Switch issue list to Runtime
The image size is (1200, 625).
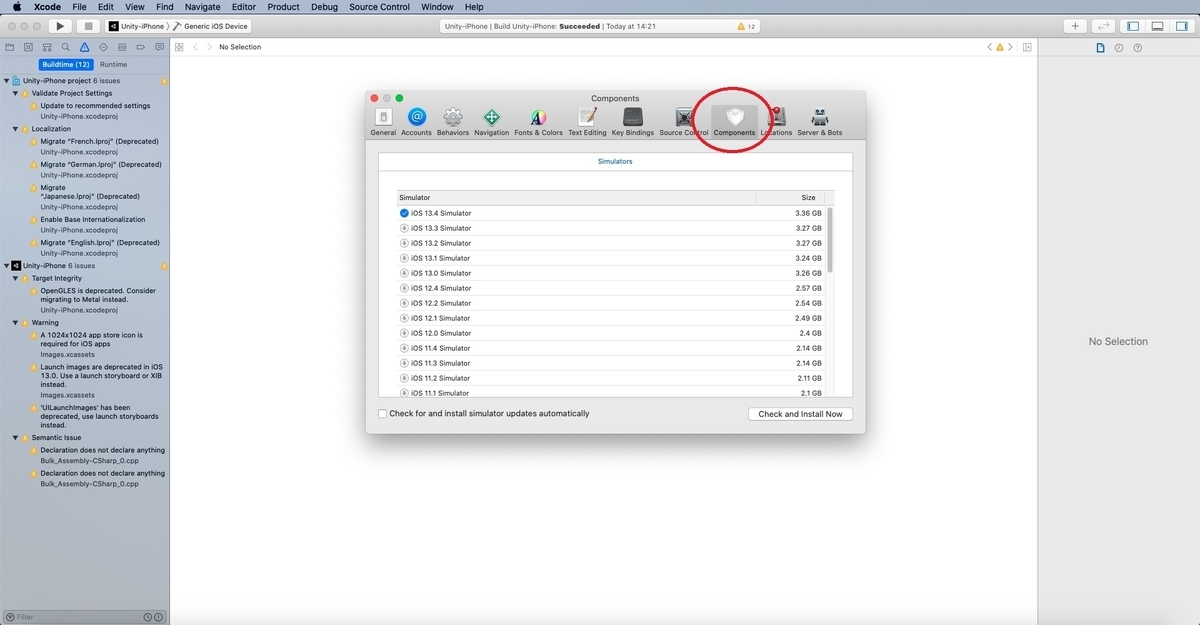(113, 64)
